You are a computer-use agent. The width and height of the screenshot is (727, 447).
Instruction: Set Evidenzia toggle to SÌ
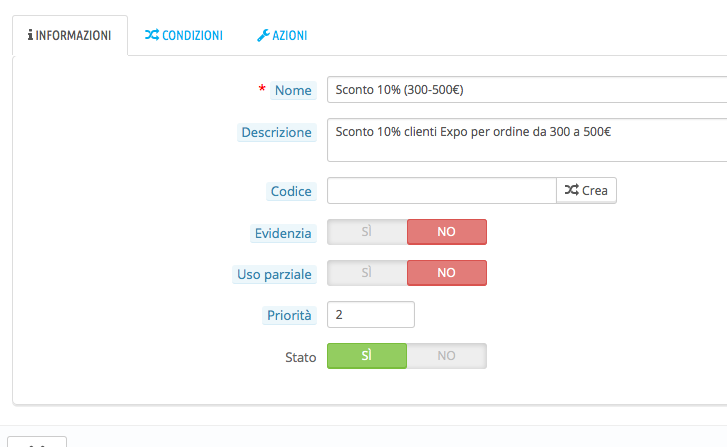(x=367, y=232)
